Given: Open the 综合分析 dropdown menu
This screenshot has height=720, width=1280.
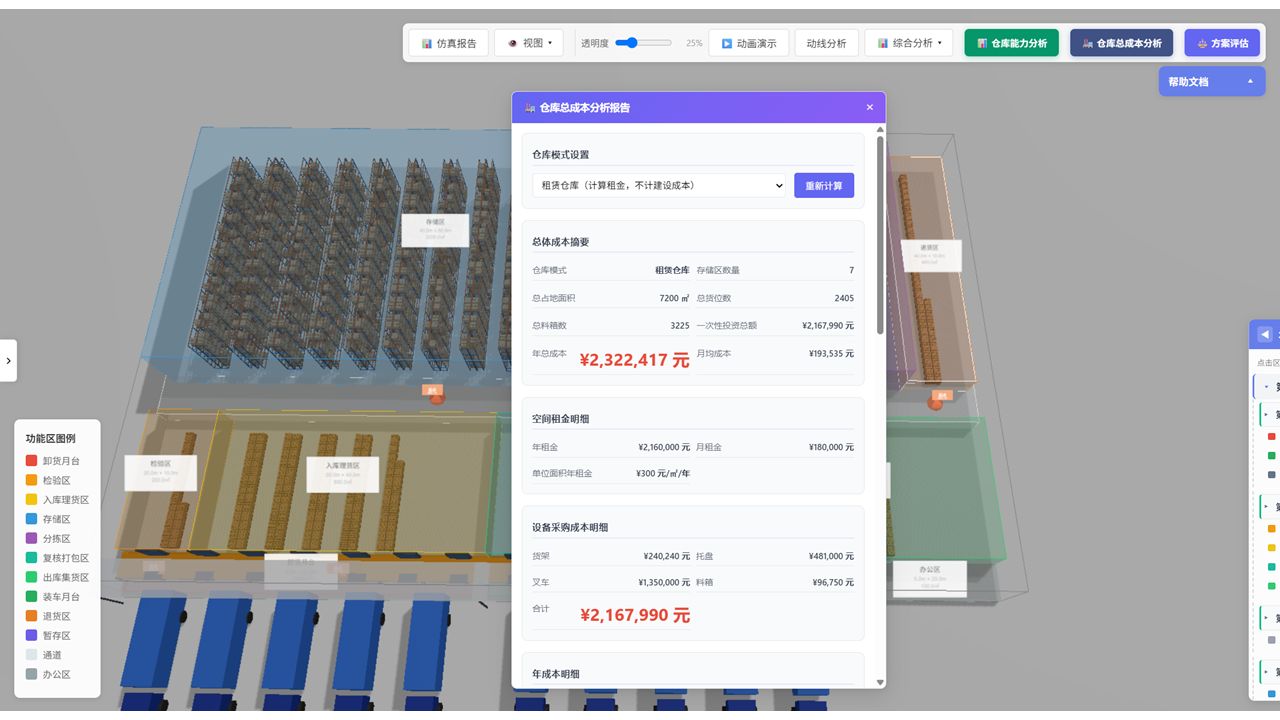Looking at the screenshot, I should [909, 43].
